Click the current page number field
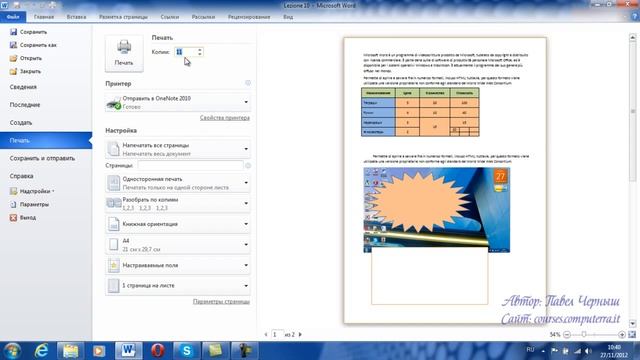This screenshot has width=640, height=360. tap(277, 334)
